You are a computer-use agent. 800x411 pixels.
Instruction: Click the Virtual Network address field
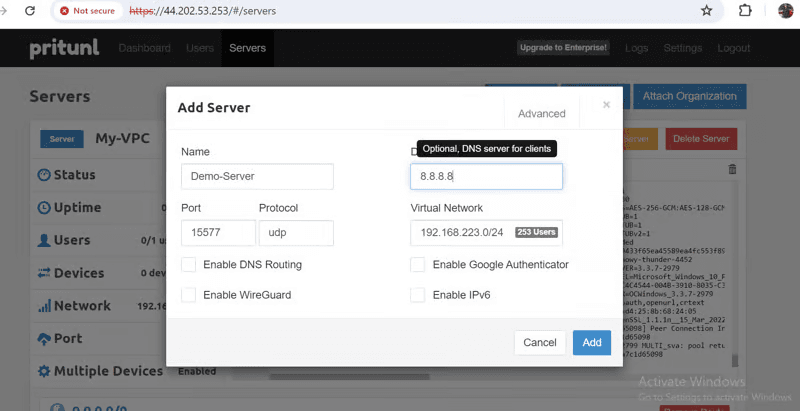[x=462, y=233]
